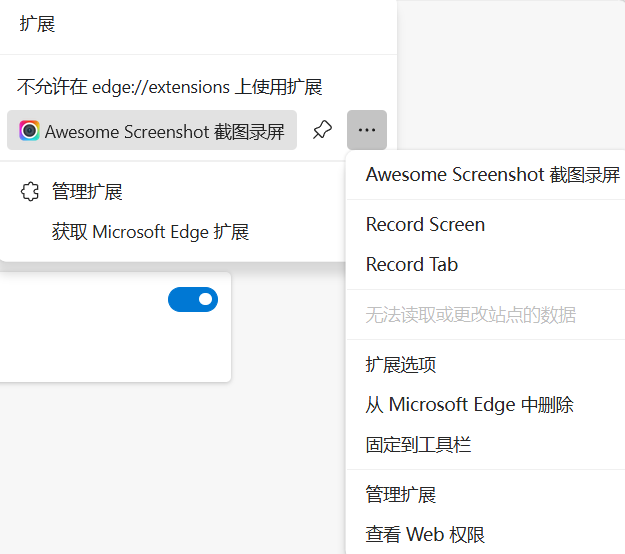
Task: Select 从 Microsoft Edge 中删除 to remove extension
Action: pos(469,405)
